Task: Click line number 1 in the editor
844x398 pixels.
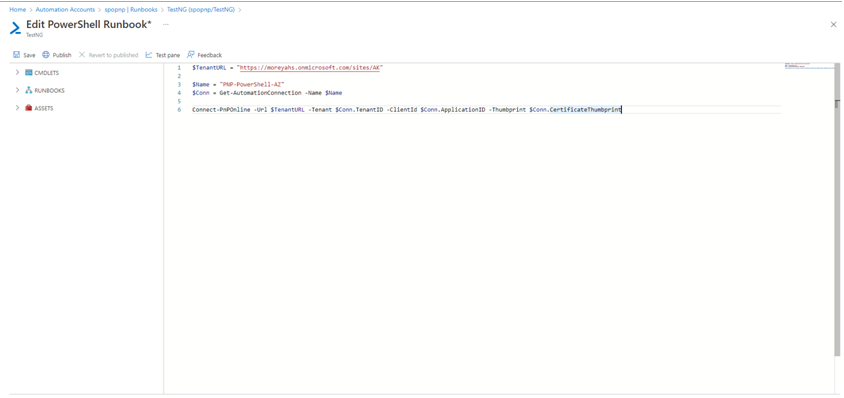Action: 179,68
